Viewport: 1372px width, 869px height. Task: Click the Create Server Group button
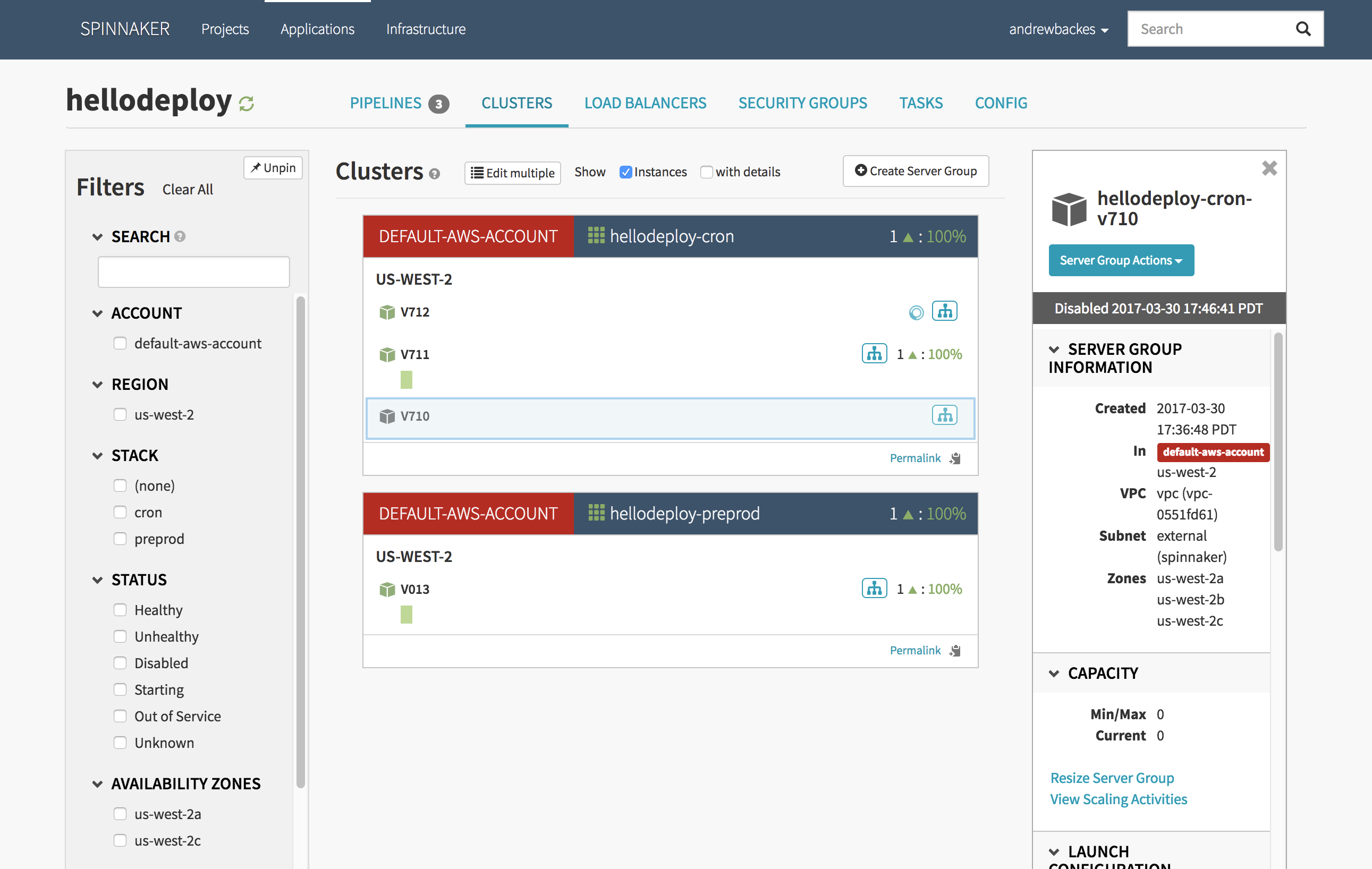(916, 171)
